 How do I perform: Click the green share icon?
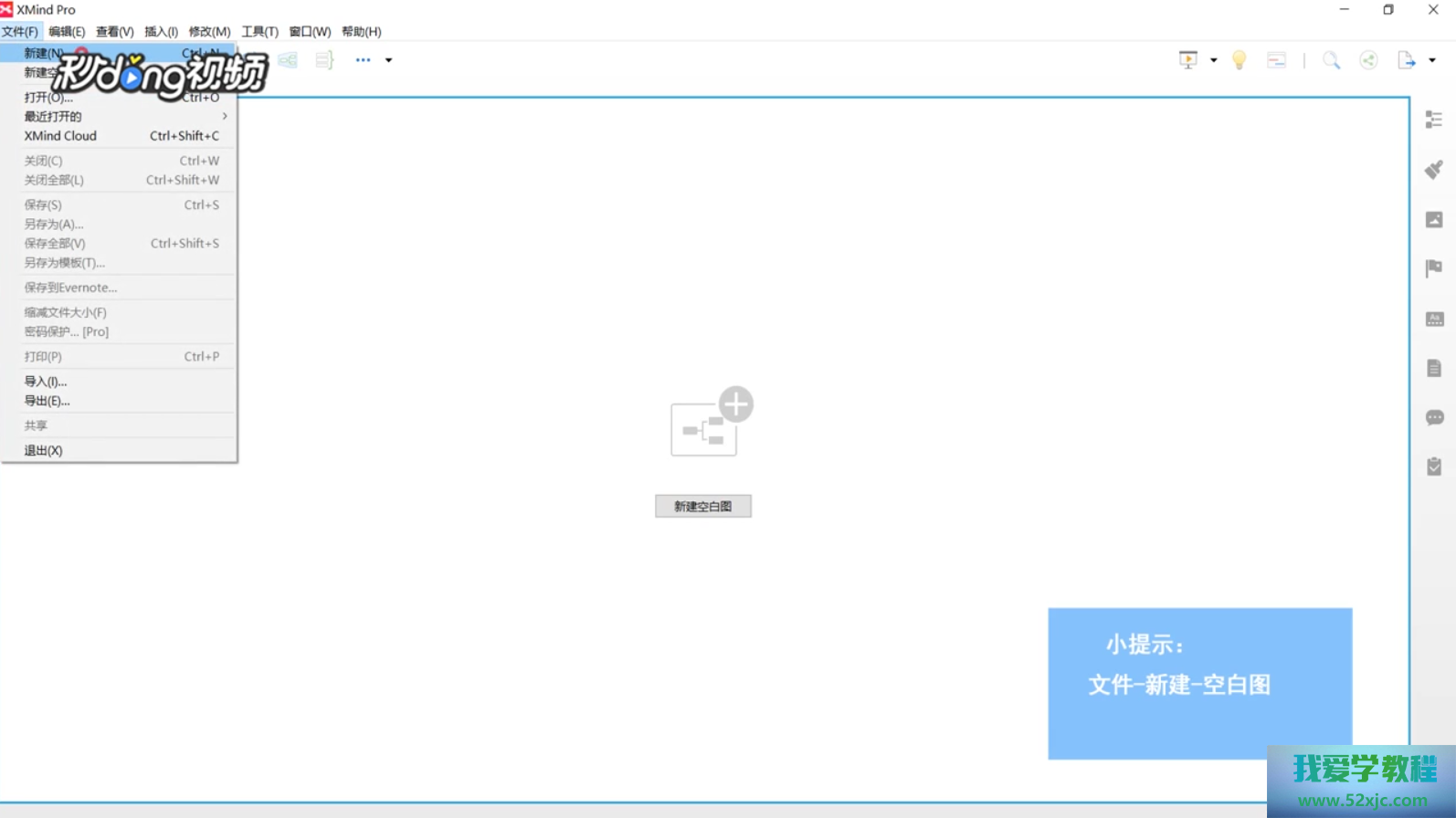(1368, 60)
